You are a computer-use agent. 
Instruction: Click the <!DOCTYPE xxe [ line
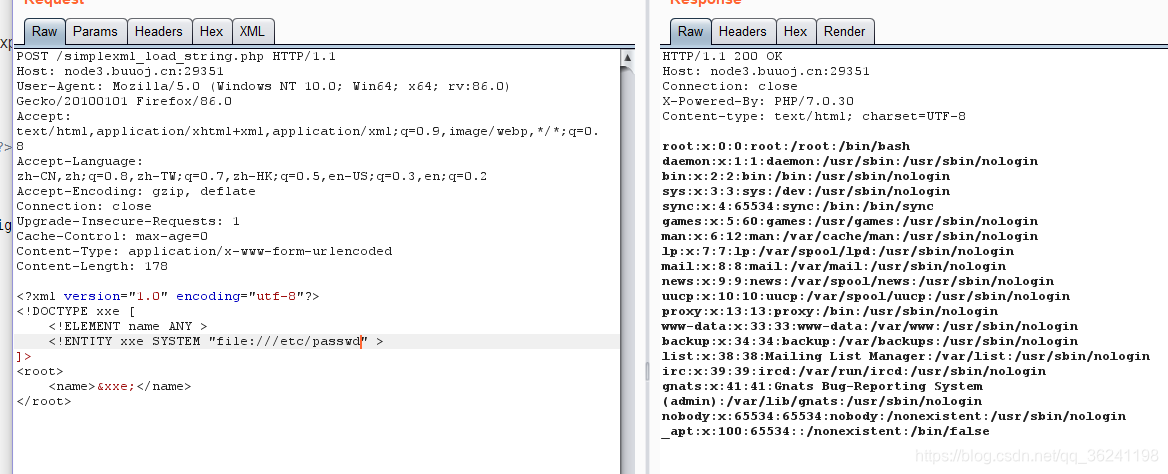[x=76, y=312]
